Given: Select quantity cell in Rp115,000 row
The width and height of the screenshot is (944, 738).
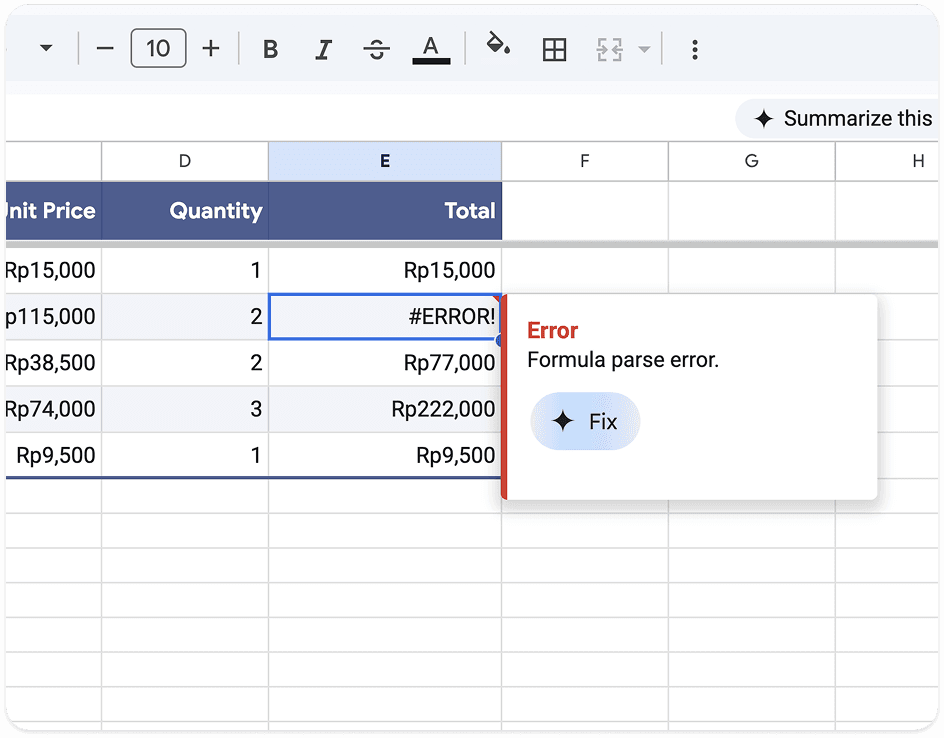Looking at the screenshot, I should click(185, 317).
